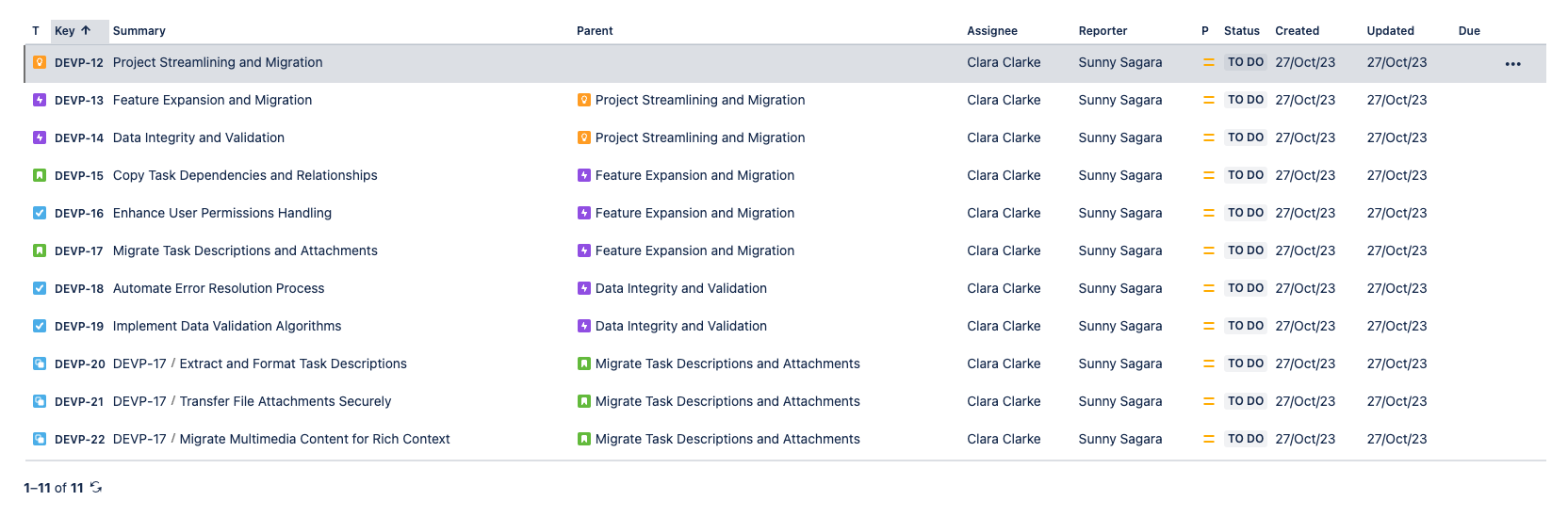Open the parent link 'Data Integrity and Validation' for DEVP-18
Image resolution: width=1568 pixels, height=517 pixels.
[x=680, y=288]
